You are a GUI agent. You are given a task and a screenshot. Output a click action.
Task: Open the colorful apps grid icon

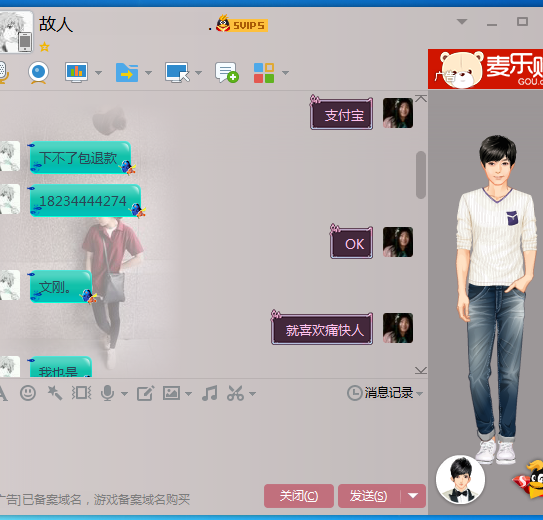[264, 73]
